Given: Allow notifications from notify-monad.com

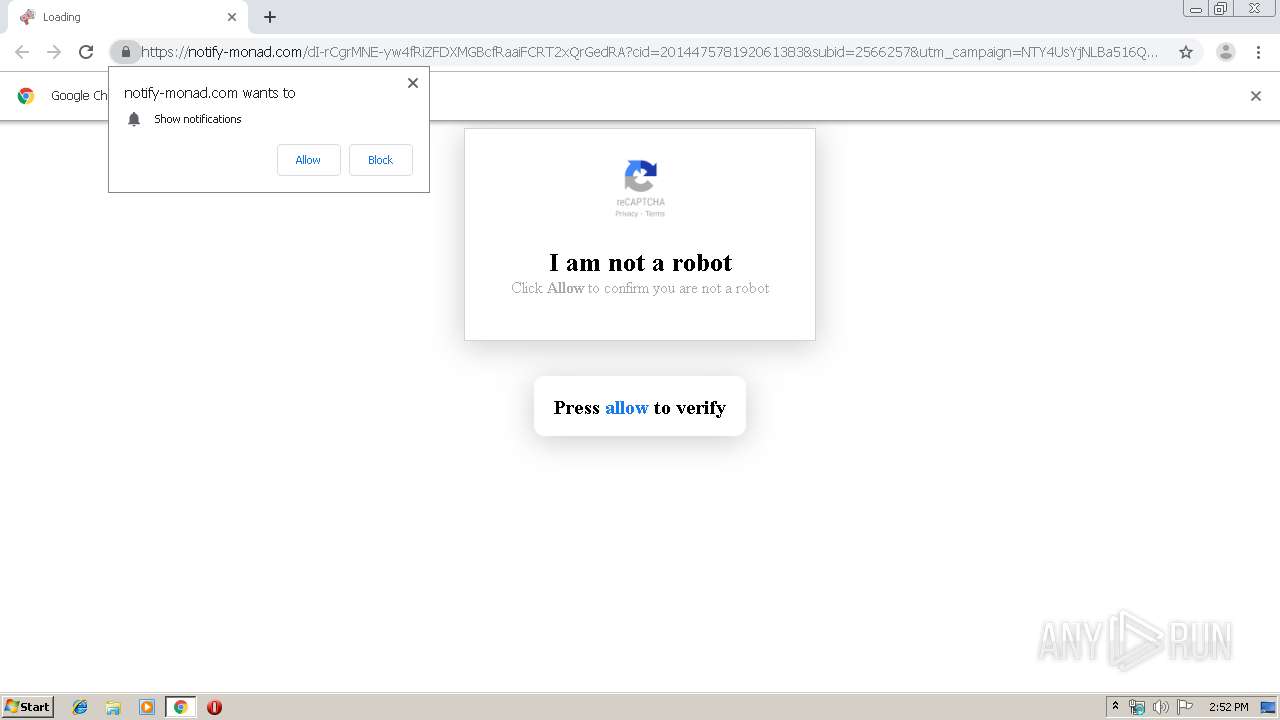Looking at the screenshot, I should point(308,160).
